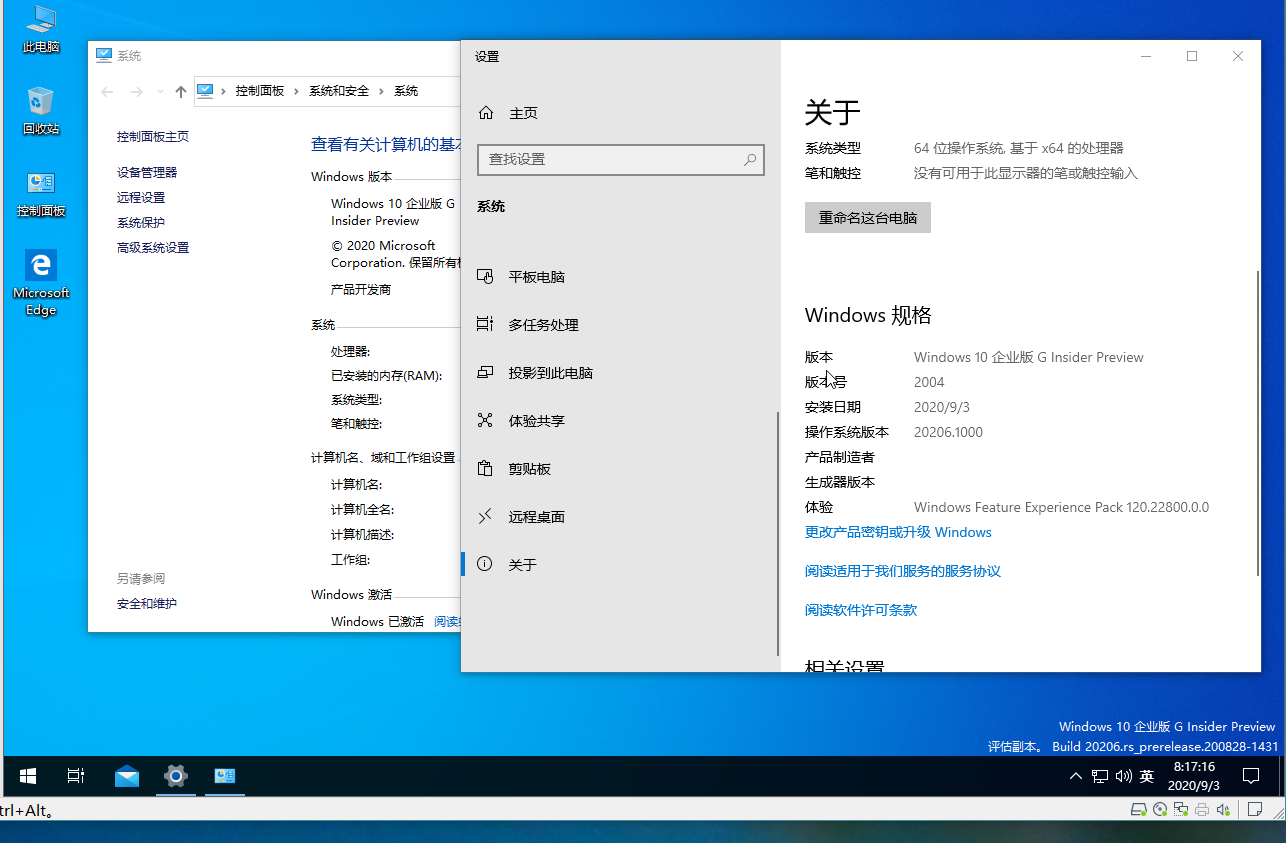This screenshot has width=1286, height=843.
Task: Launch the Mail app from taskbar
Action: 127,775
